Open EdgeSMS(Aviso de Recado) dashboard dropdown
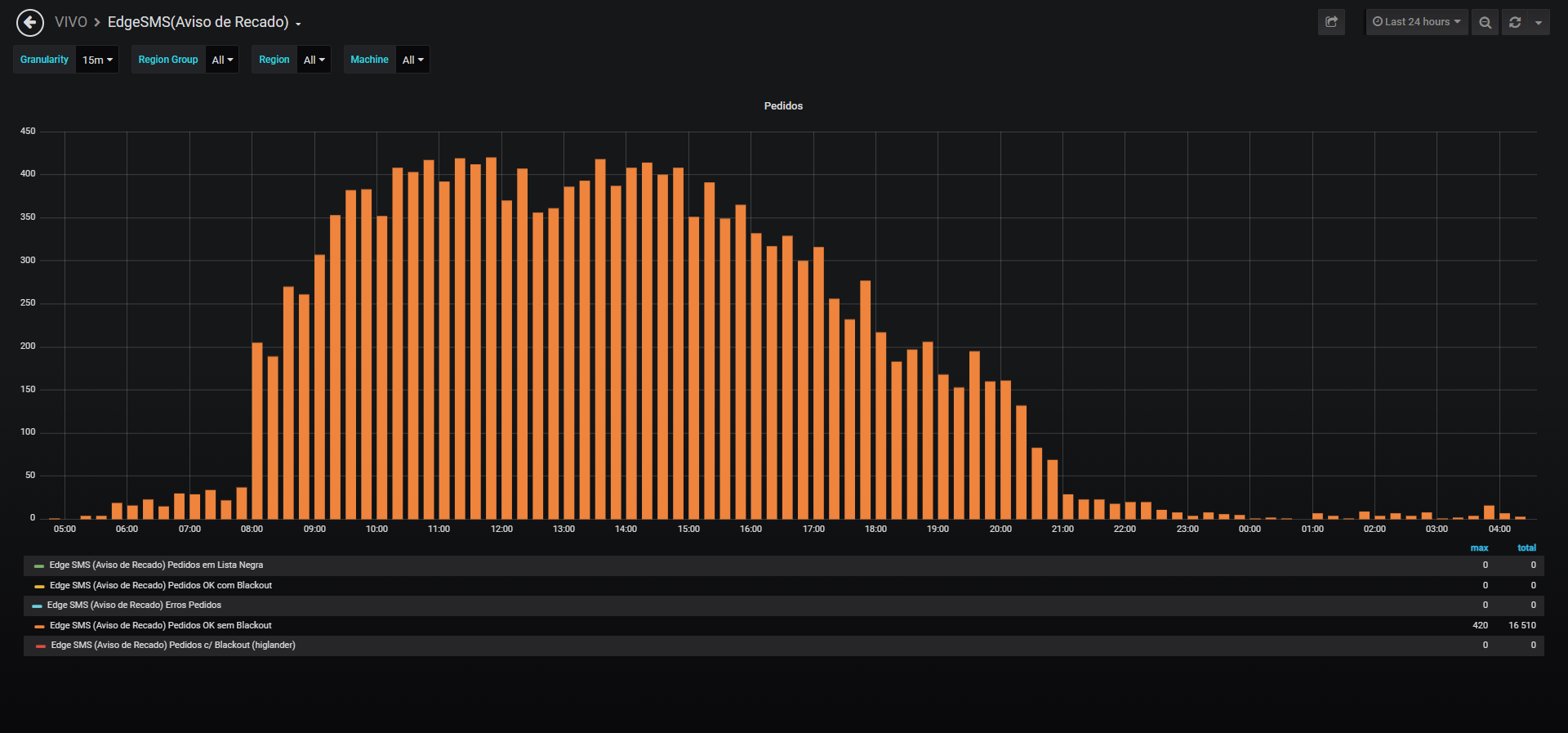This screenshot has height=733, width=1568. (204, 22)
